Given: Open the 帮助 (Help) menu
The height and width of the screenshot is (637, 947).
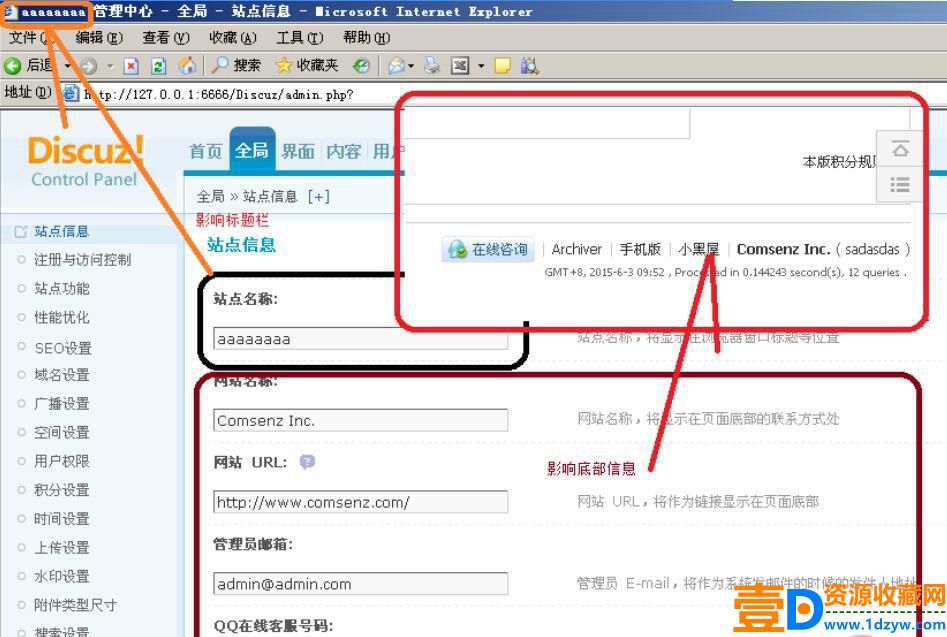Looking at the screenshot, I should pos(367,37).
